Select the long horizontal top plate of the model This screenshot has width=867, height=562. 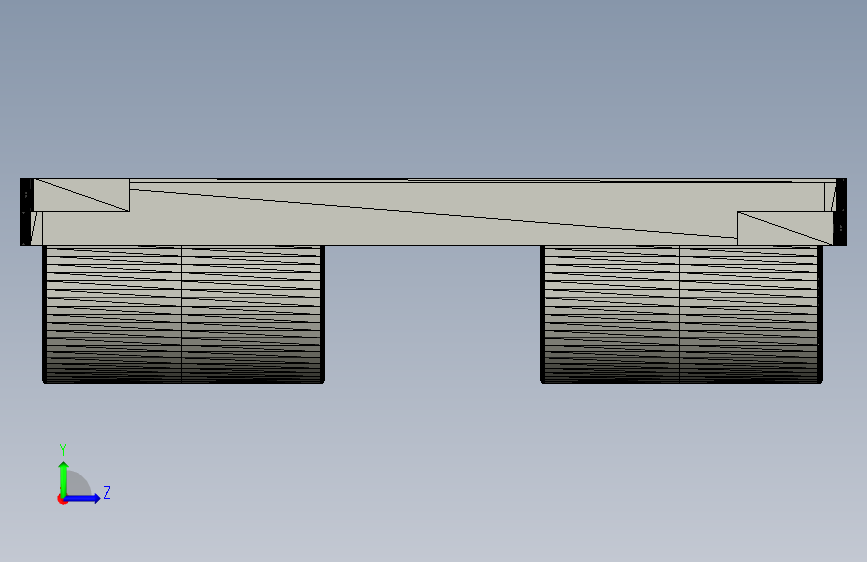pos(434,212)
